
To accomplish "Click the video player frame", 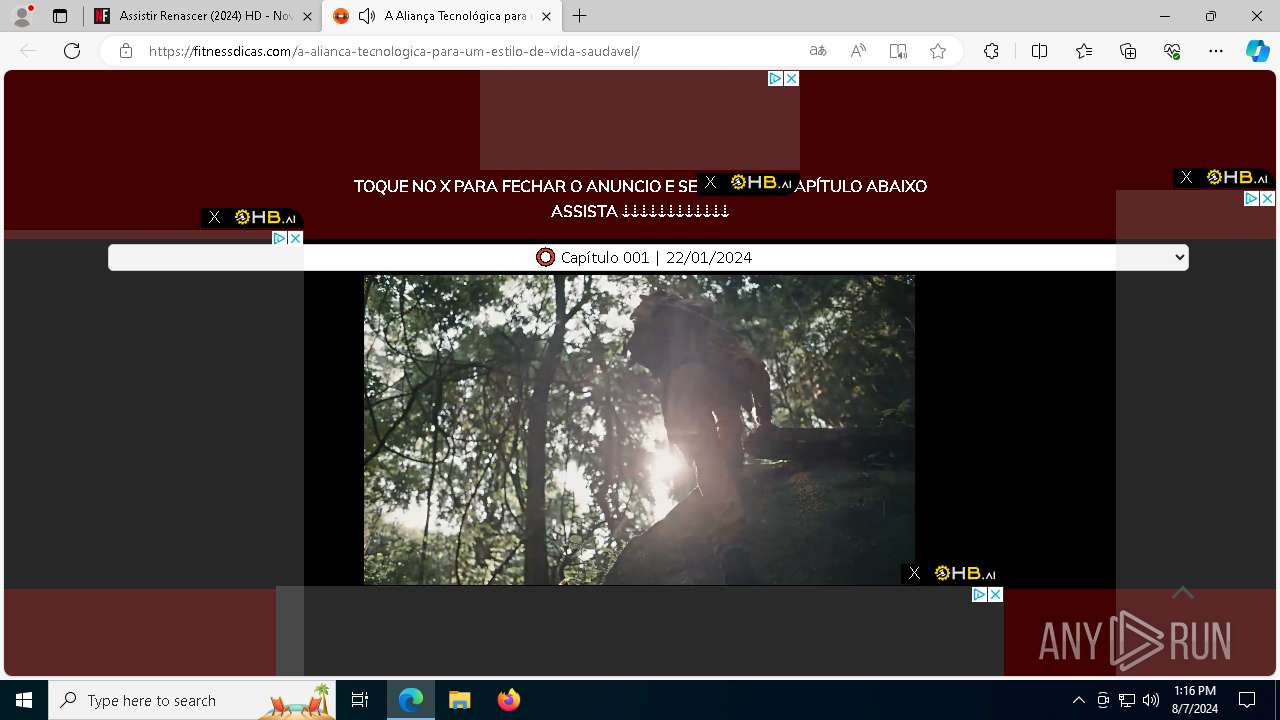I will click(639, 430).
